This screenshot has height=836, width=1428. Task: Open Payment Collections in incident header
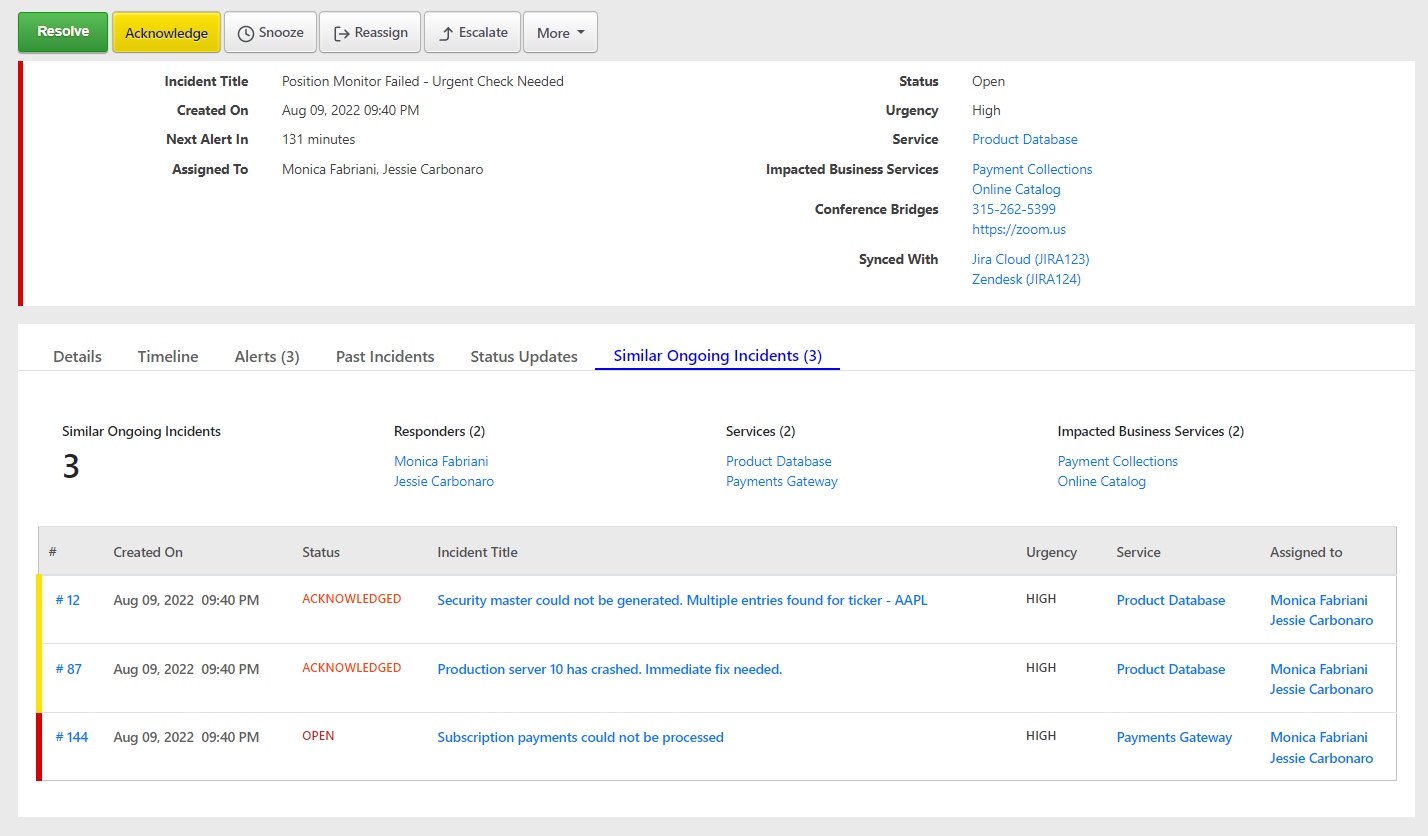pyautogui.click(x=1032, y=169)
